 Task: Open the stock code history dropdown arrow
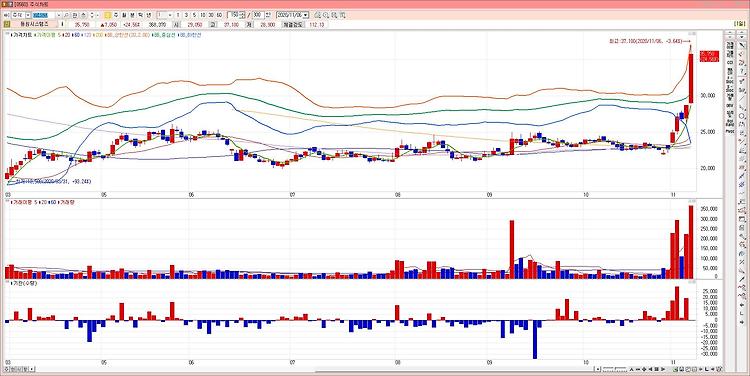[x=59, y=15]
